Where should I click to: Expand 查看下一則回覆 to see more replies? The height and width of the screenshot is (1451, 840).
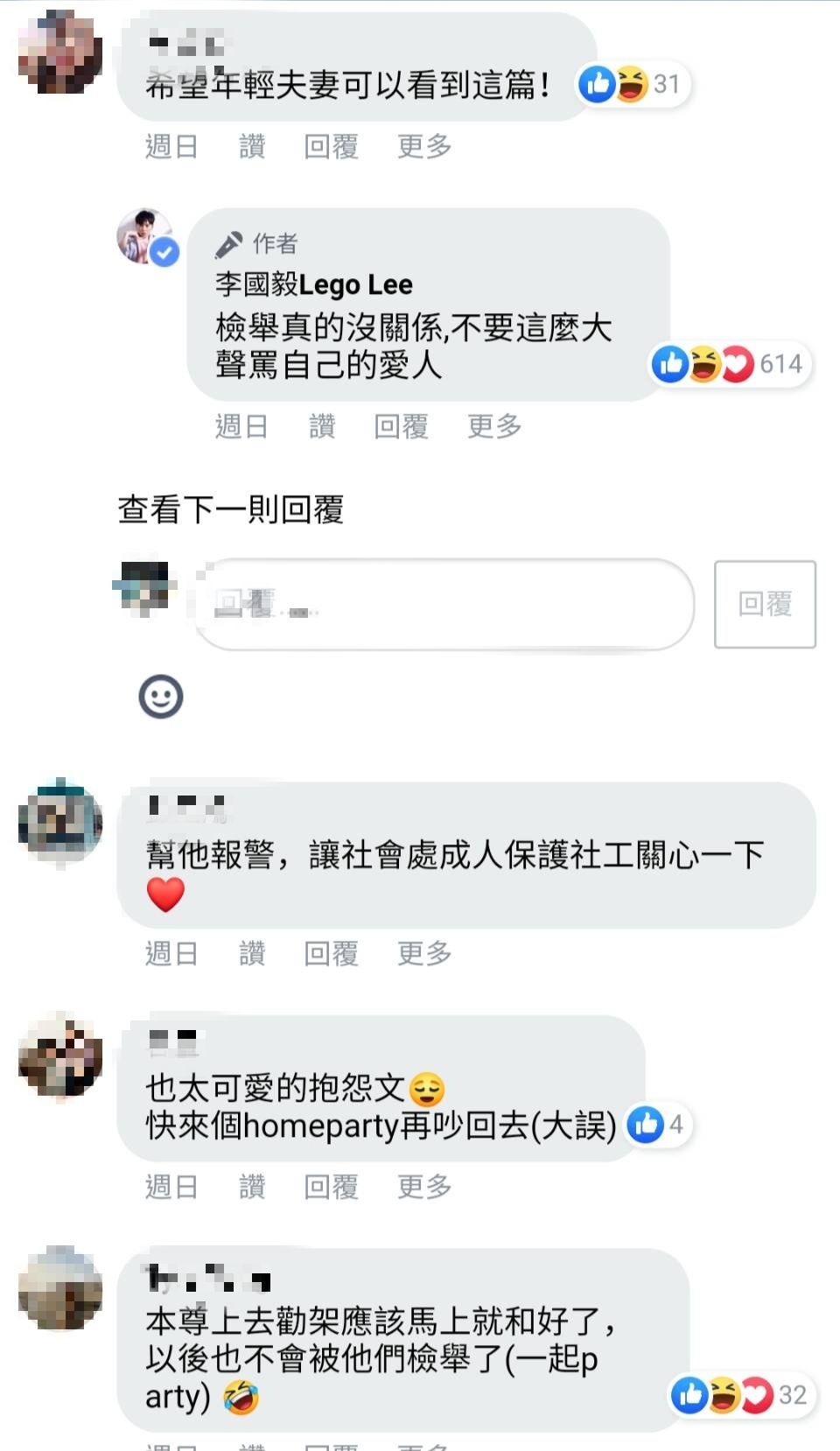231,508
